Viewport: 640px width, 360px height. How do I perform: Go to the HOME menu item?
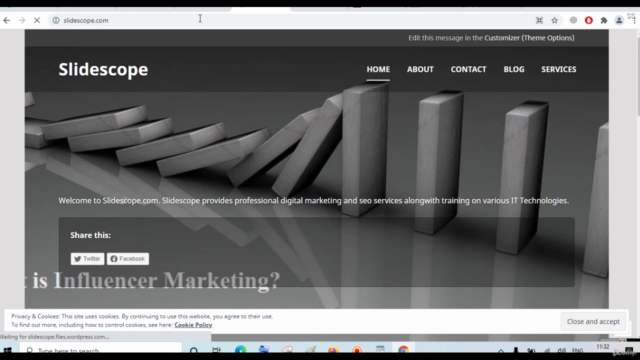click(x=378, y=69)
